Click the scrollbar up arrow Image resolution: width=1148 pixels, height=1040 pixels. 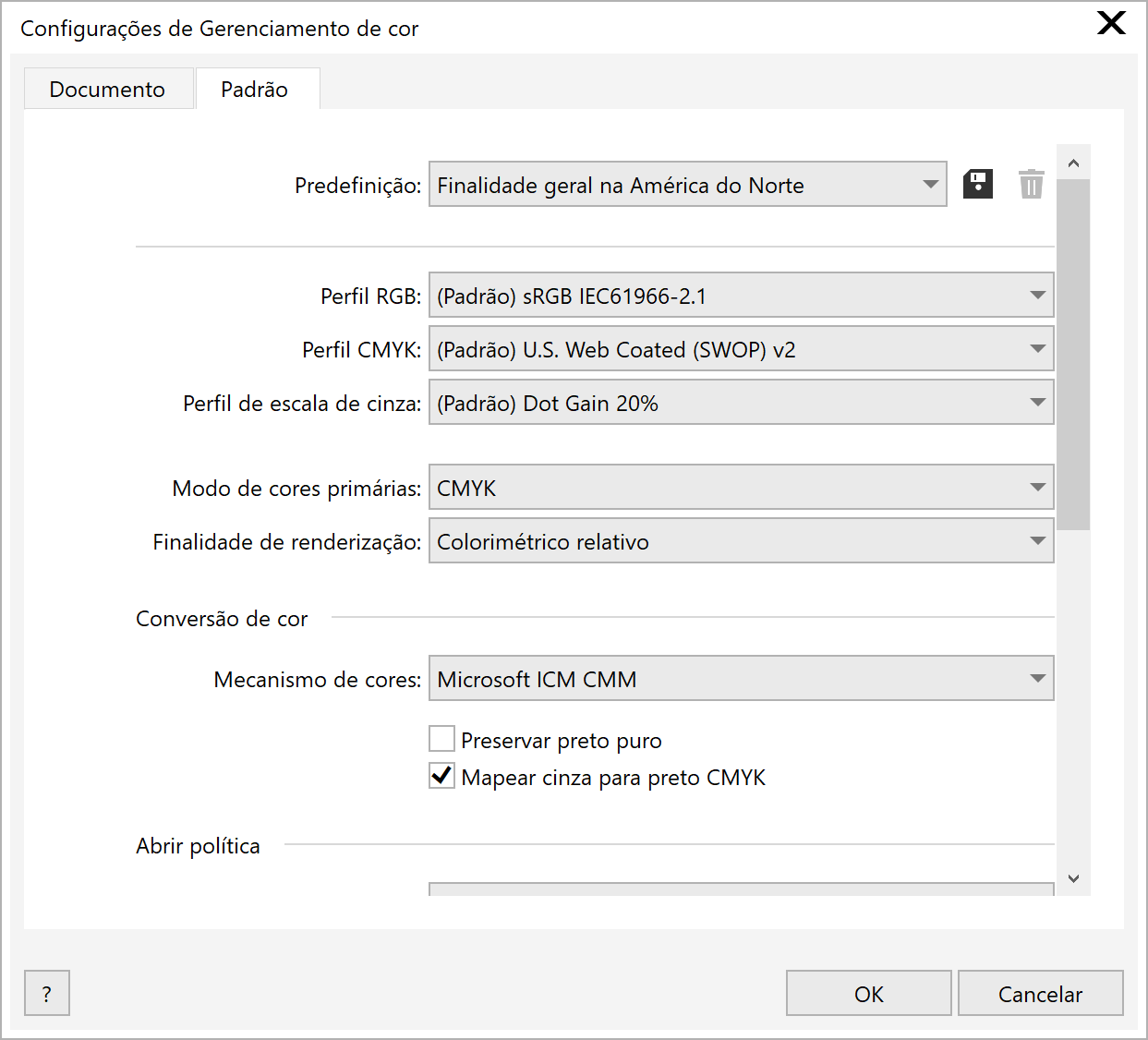pos(1073,163)
